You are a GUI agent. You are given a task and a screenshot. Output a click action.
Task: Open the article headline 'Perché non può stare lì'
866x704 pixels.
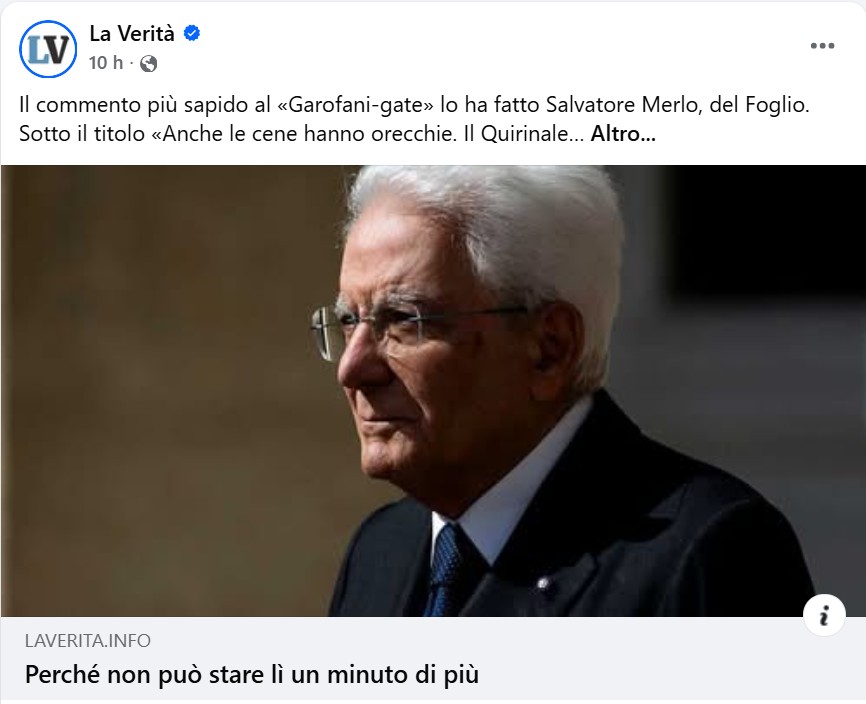tap(251, 674)
